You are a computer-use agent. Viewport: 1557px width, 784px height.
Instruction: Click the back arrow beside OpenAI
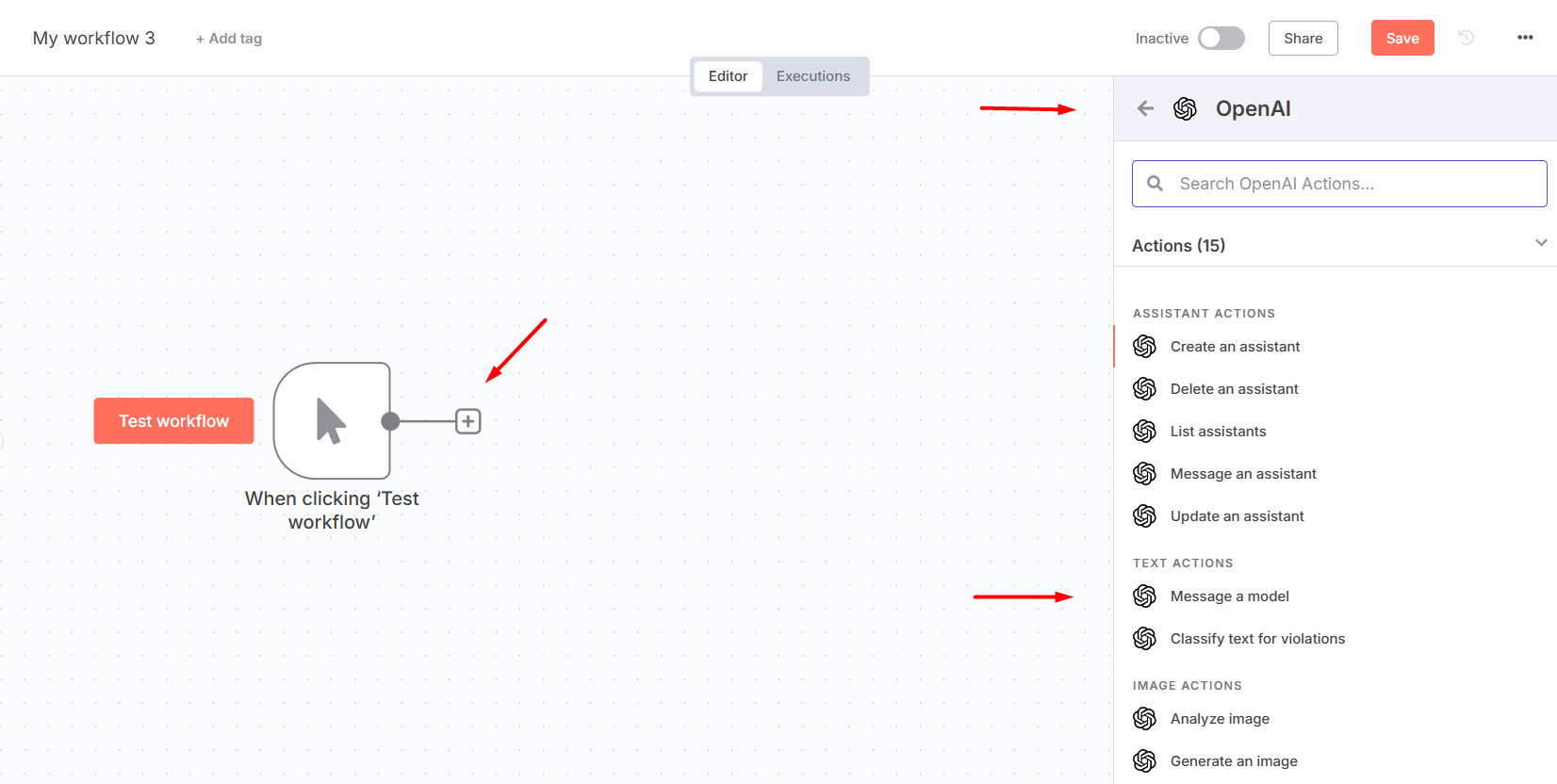pos(1145,108)
